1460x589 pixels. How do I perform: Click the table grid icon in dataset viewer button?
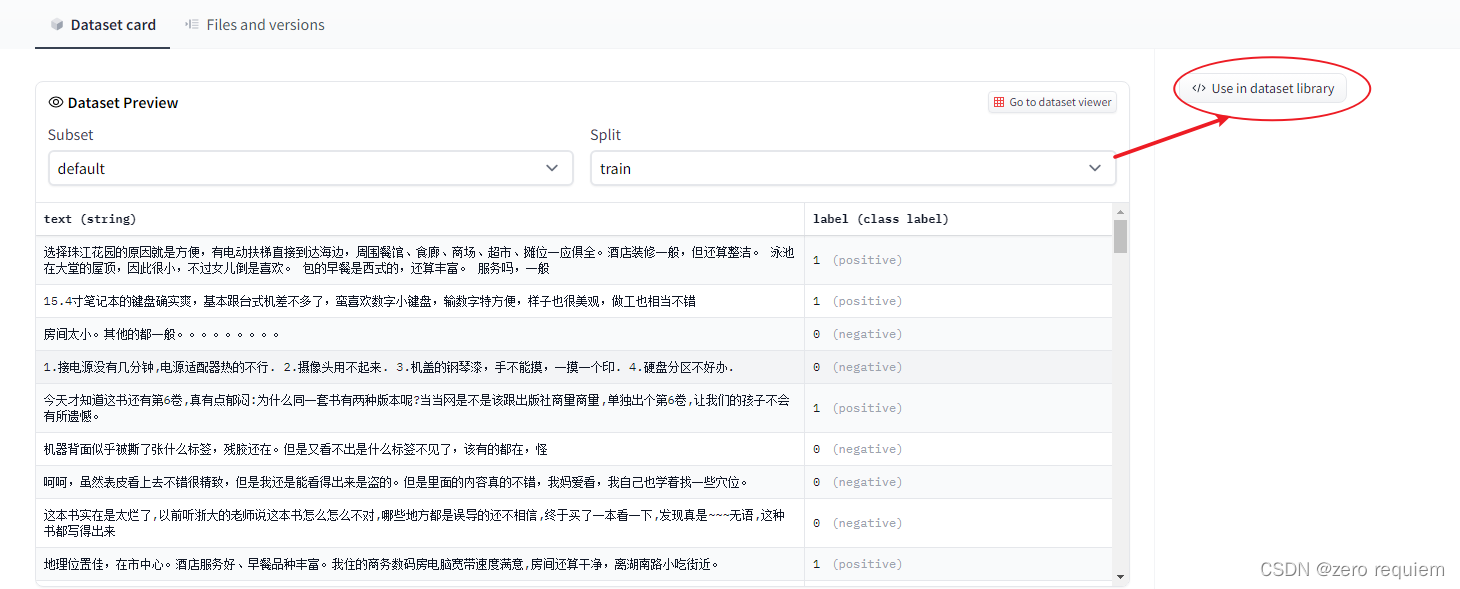pos(998,102)
